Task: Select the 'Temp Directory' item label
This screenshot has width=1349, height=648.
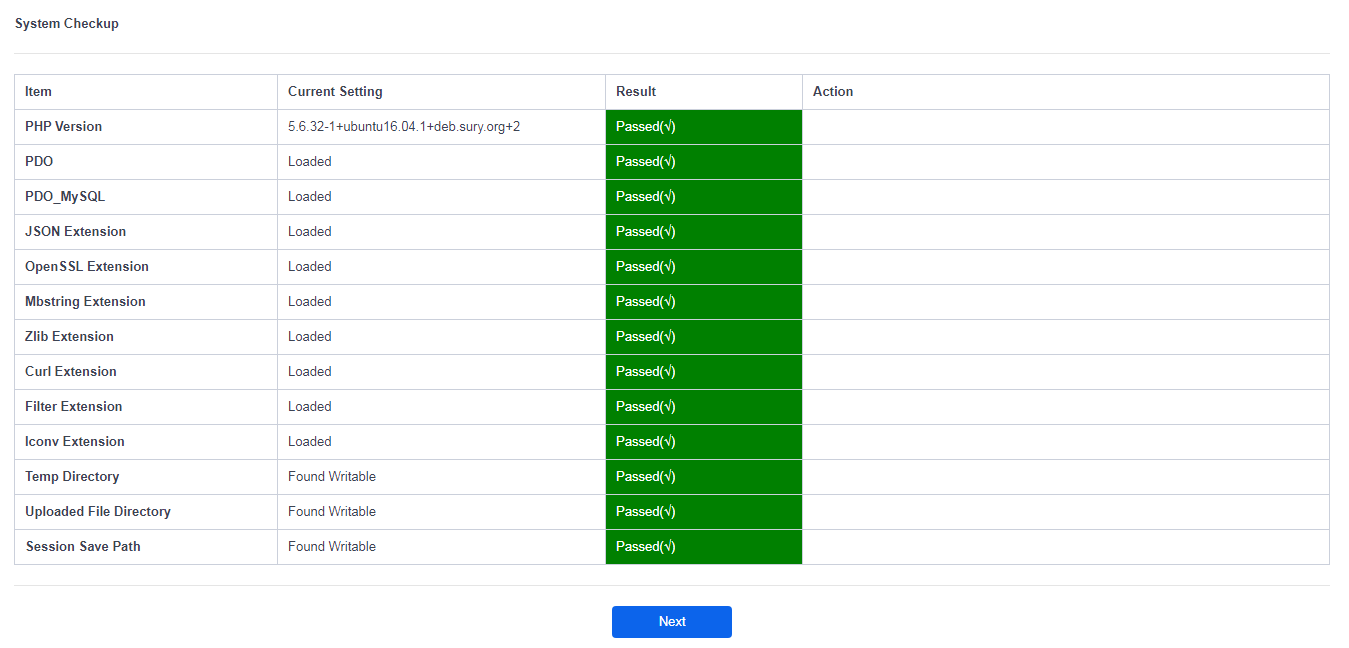Action: 72,476
